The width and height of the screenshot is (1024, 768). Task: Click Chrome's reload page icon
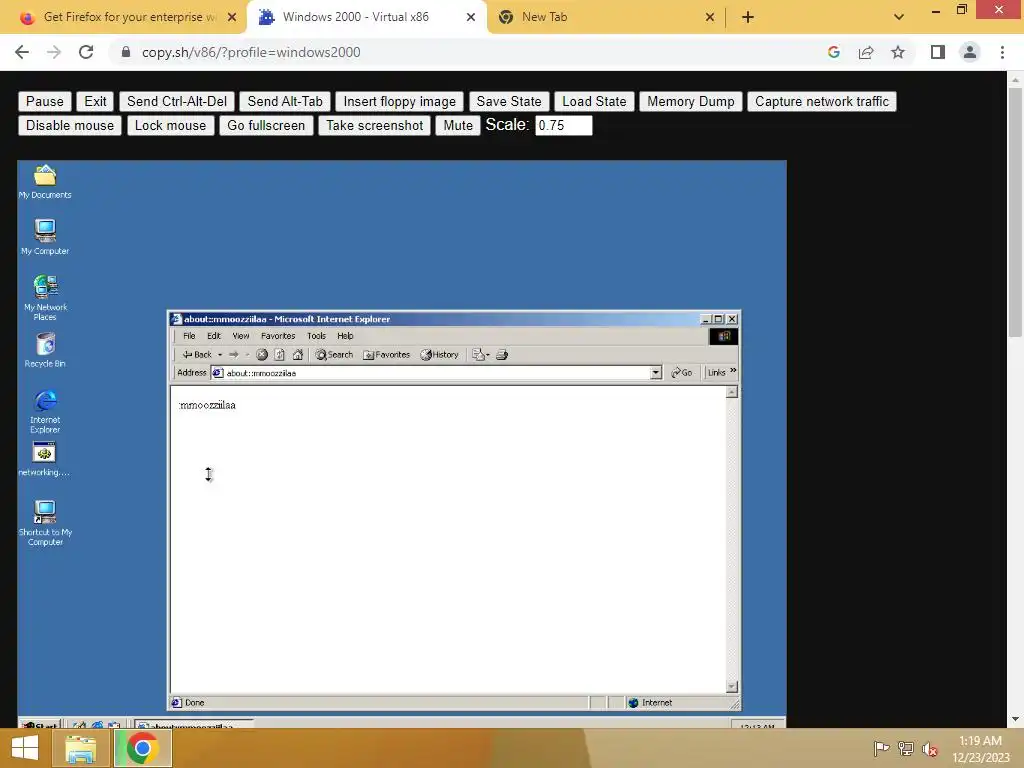[x=86, y=52]
